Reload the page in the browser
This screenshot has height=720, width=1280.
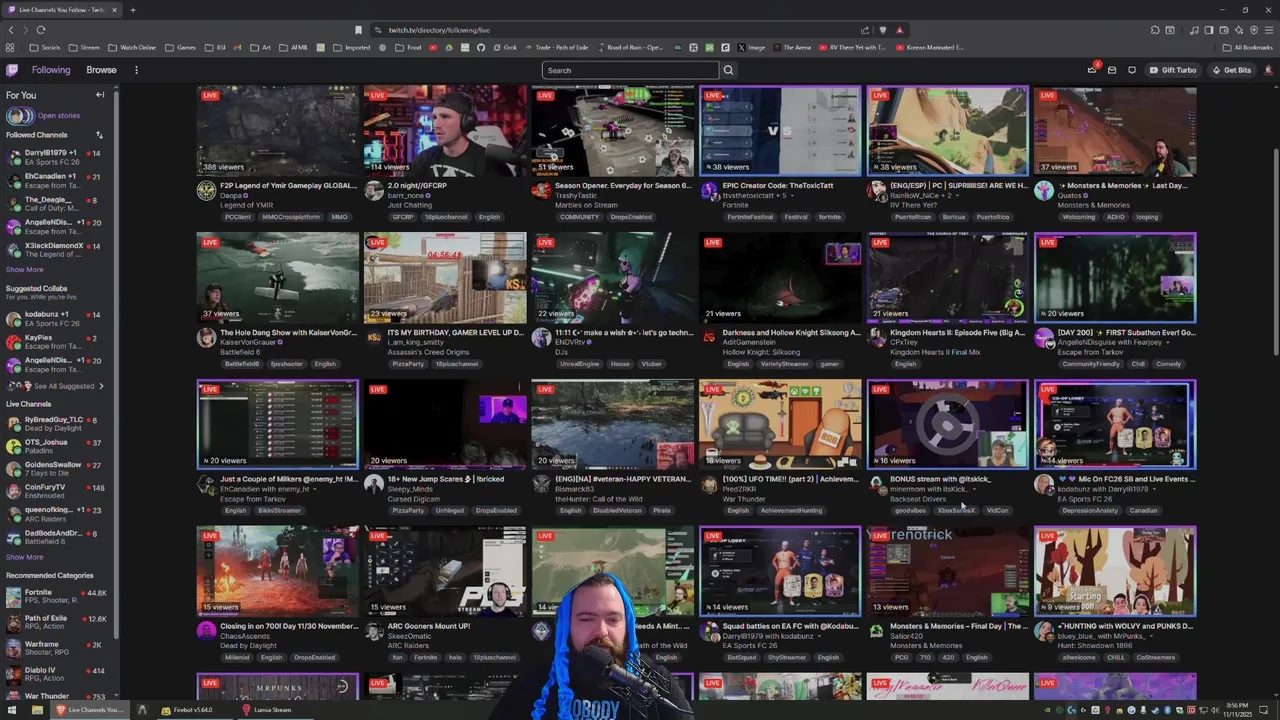coord(41,30)
